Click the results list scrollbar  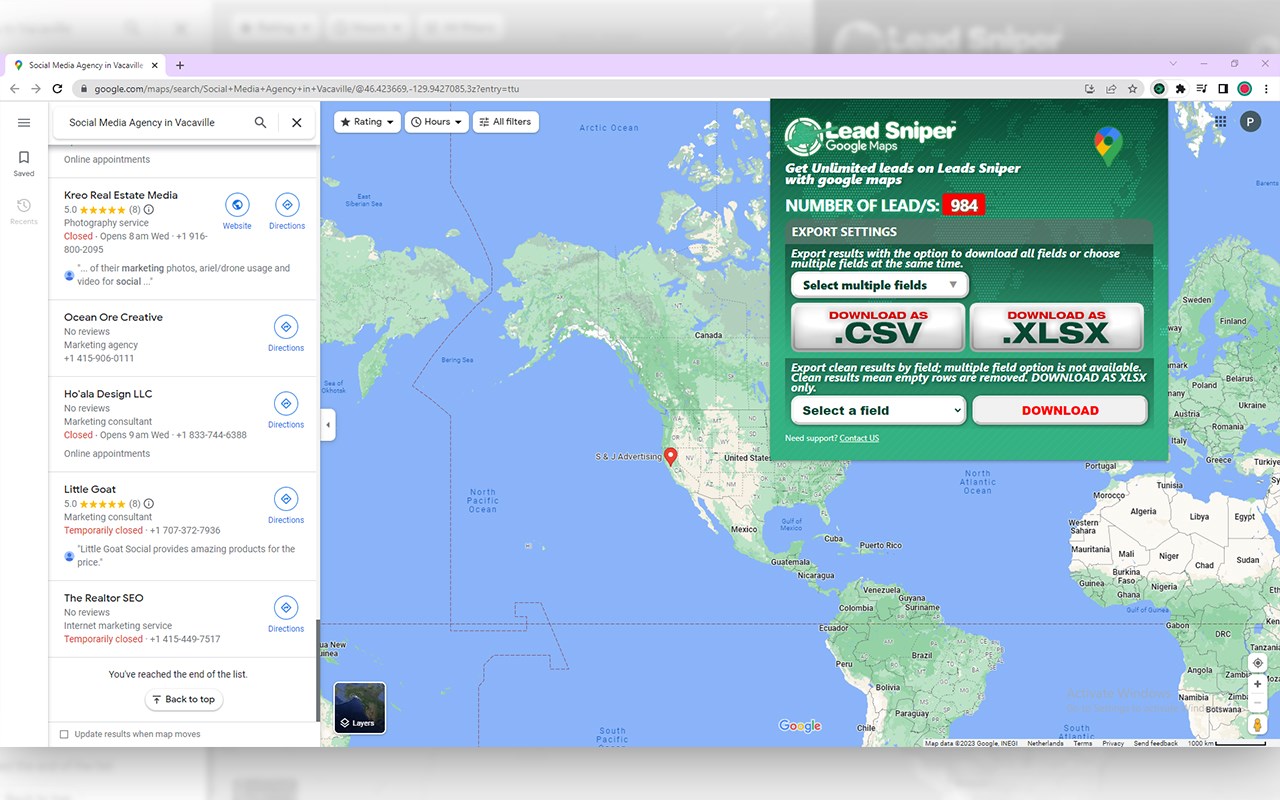pos(318,670)
